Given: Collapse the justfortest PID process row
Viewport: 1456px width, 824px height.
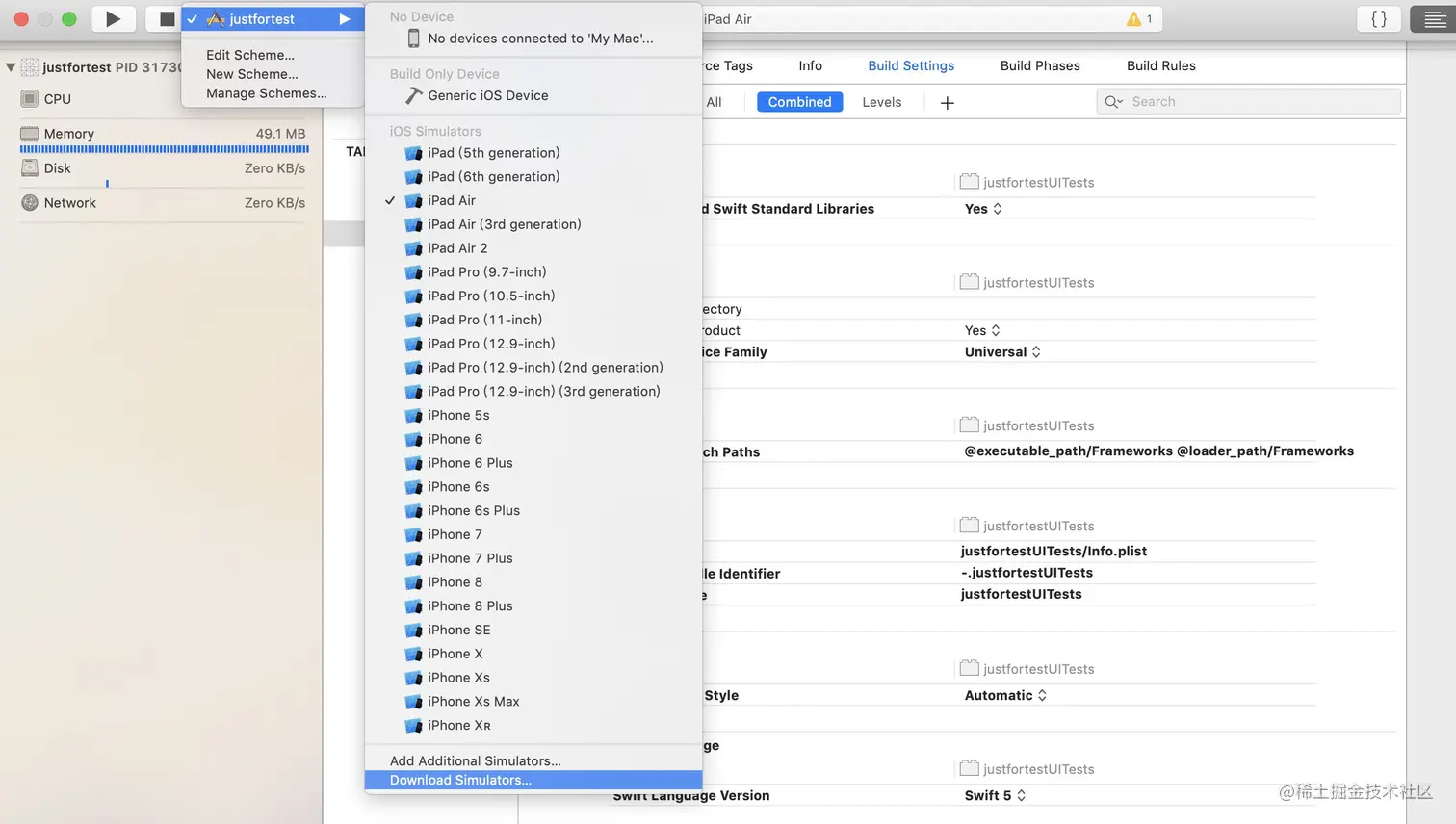Looking at the screenshot, I should pos(11,67).
